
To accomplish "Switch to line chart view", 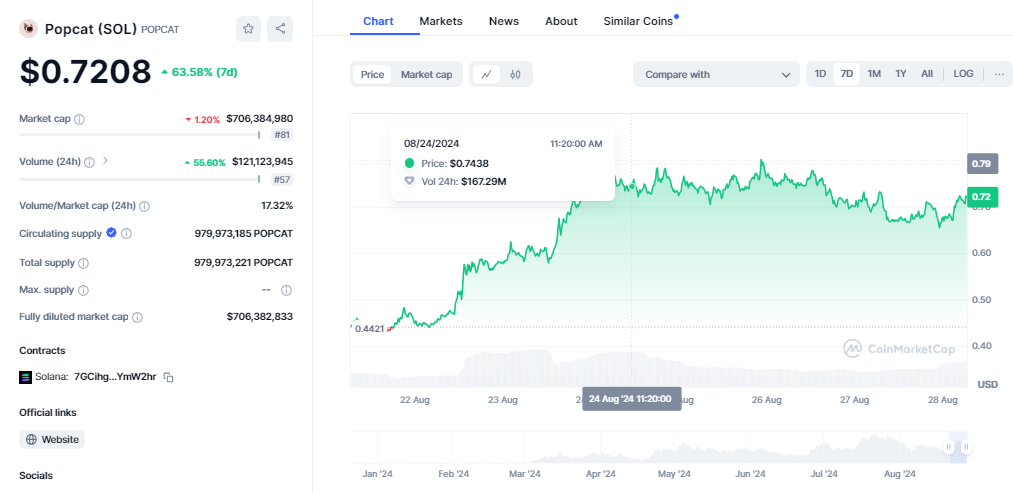I will tap(487, 74).
